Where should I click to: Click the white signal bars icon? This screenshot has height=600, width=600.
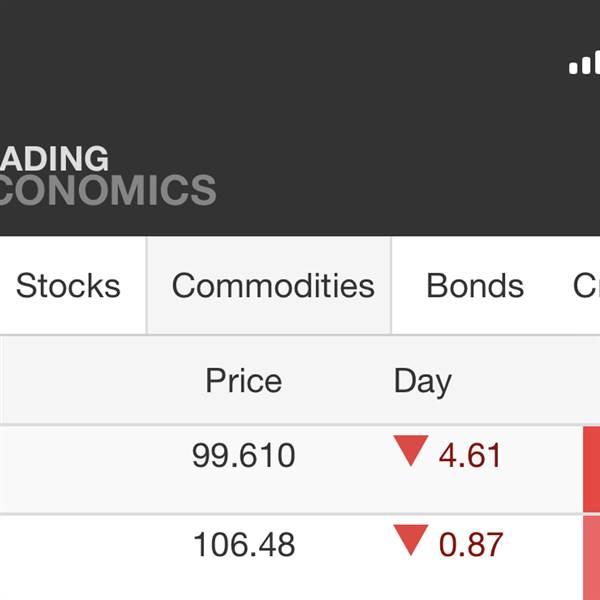tap(584, 62)
